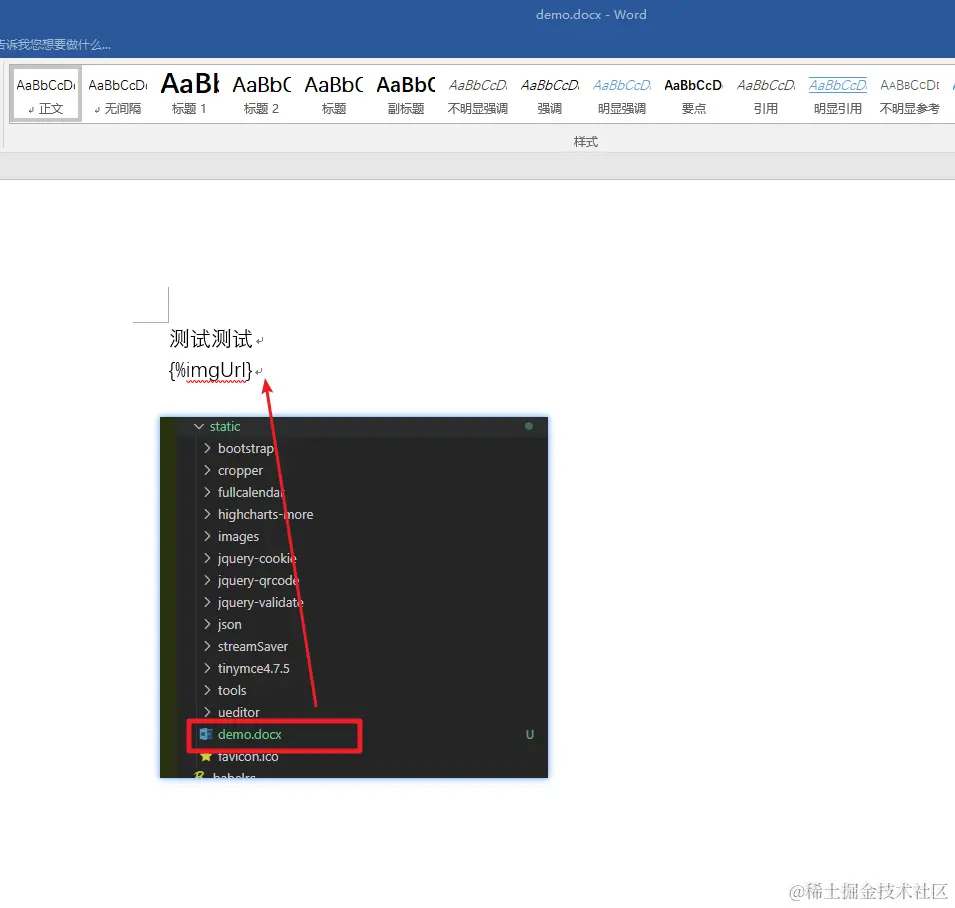The image size is (955, 908).
Task: Click the {%imgUrl} placeholder text
Action: tap(210, 370)
